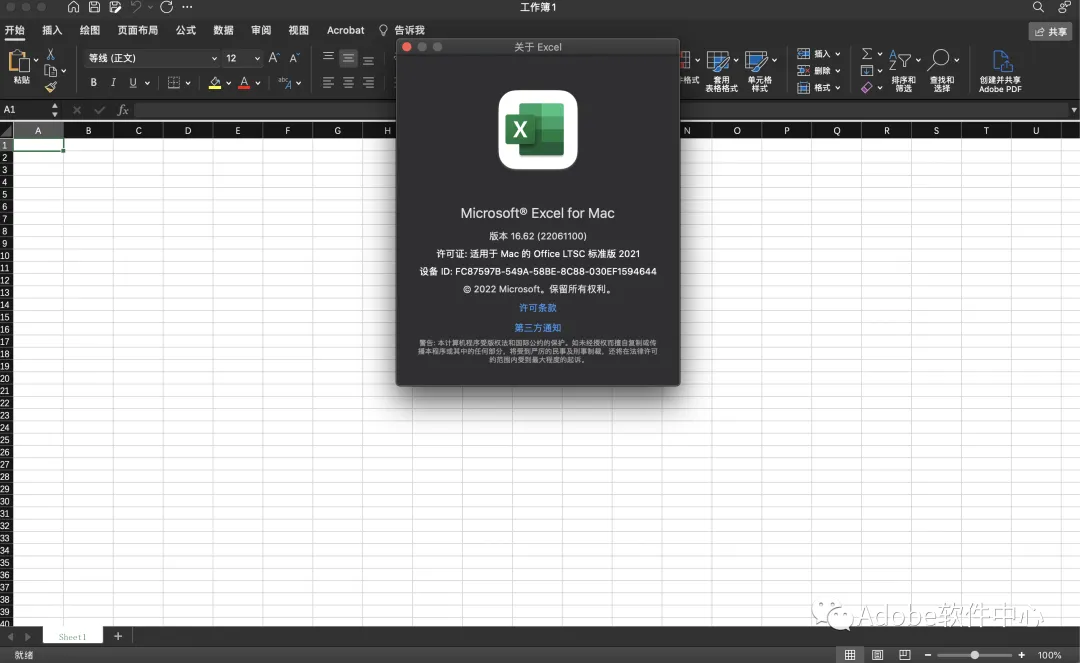
Task: Open the three-dots more commands icon
Action: 187,7
